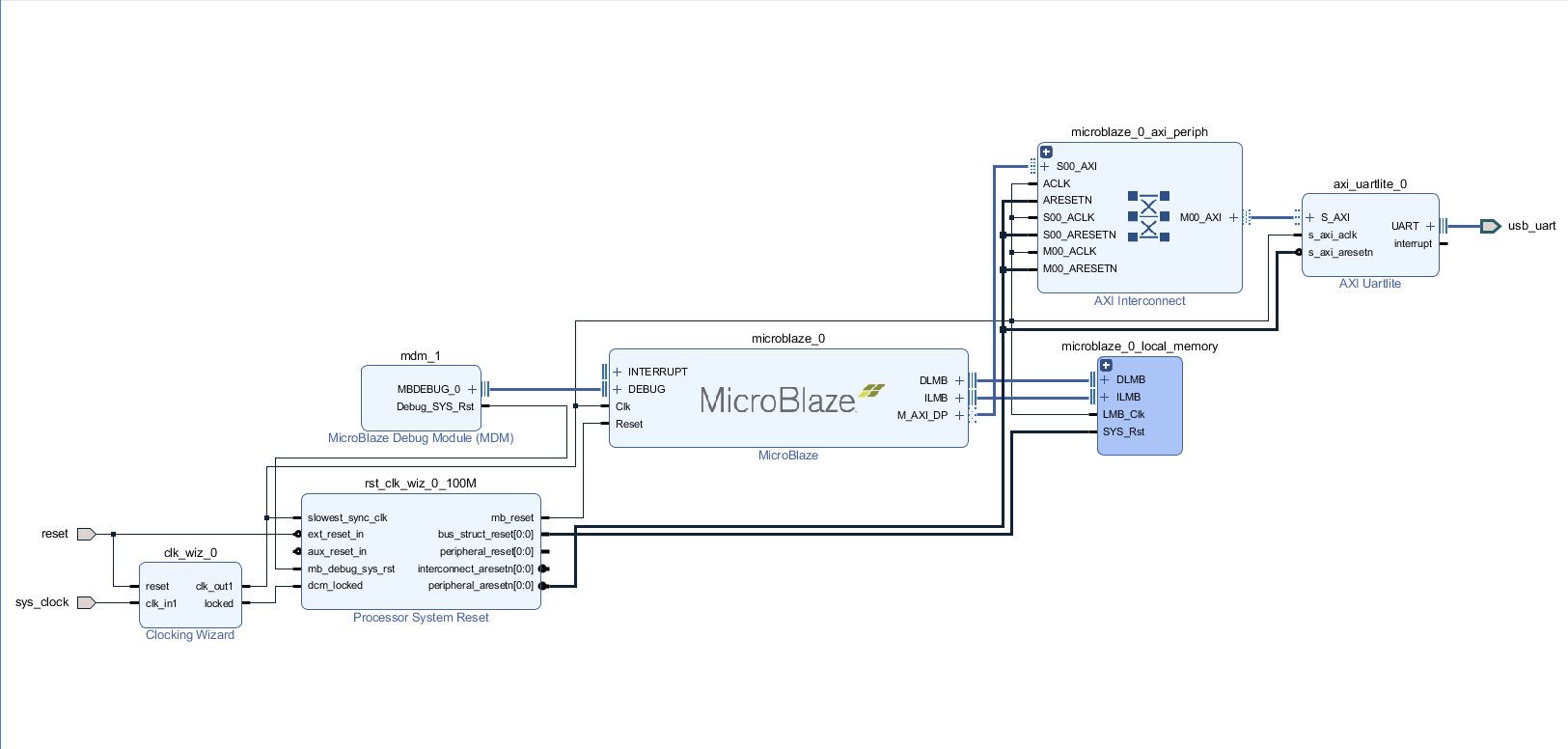Select the sys_clock external port symbol
Screen dimensions: 1568x749
(x=86, y=602)
